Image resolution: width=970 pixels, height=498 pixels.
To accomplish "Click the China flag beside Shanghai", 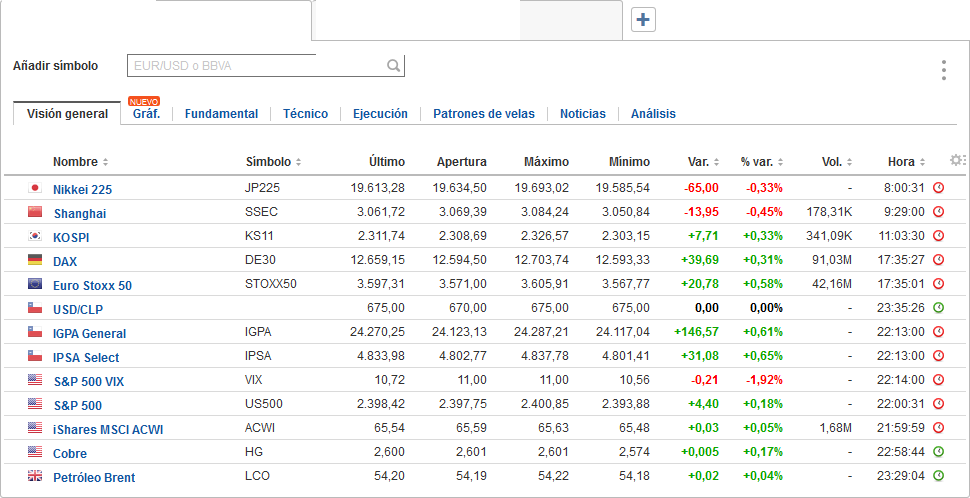I will tap(35, 212).
